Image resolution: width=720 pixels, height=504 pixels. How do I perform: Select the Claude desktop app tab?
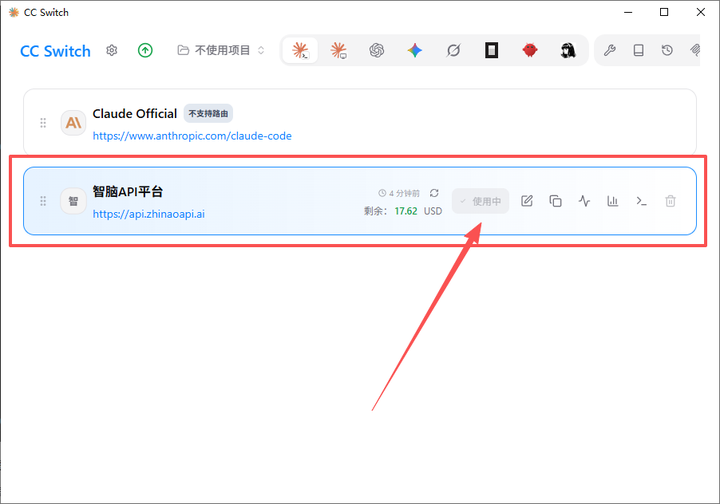(x=338, y=50)
